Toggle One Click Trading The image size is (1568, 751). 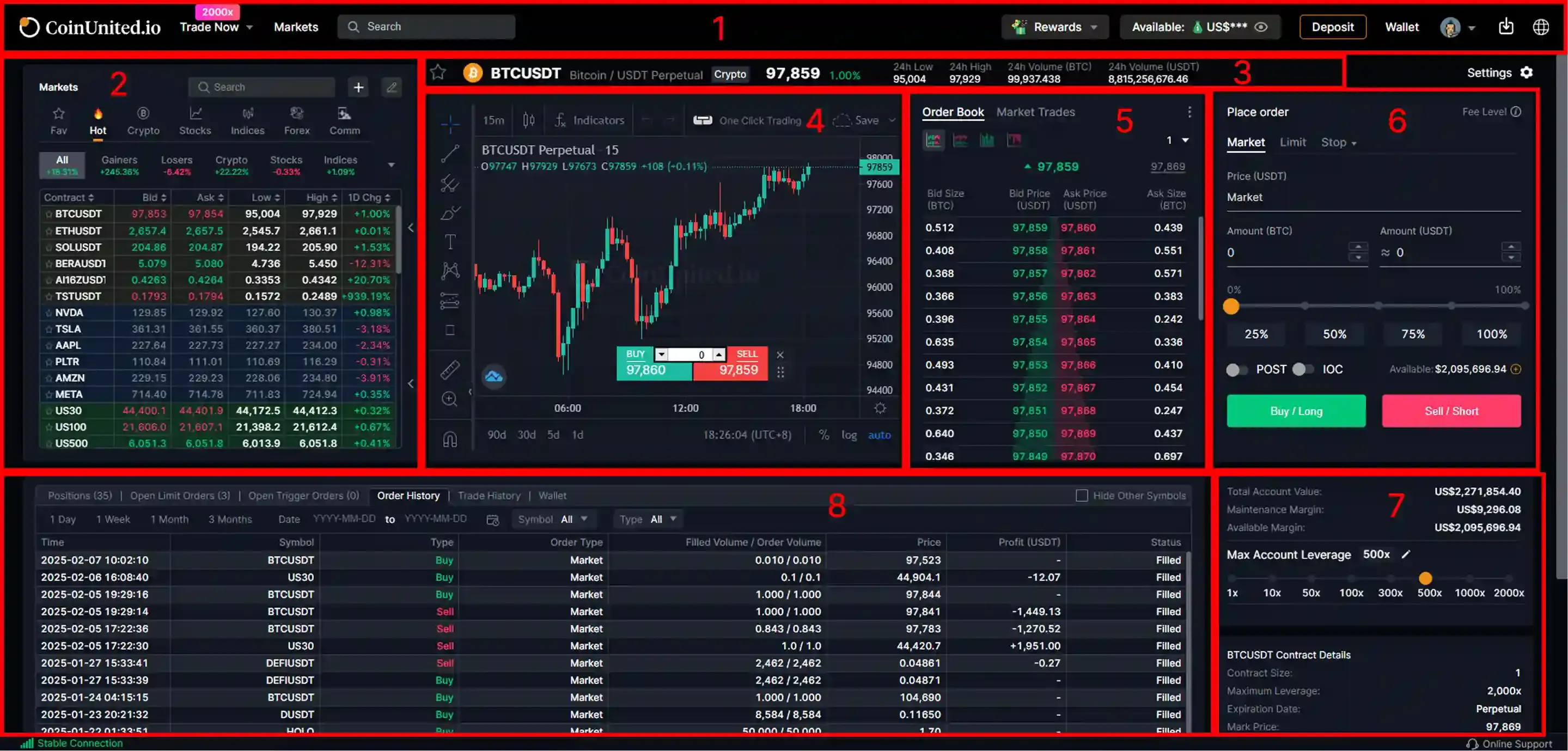pos(747,120)
